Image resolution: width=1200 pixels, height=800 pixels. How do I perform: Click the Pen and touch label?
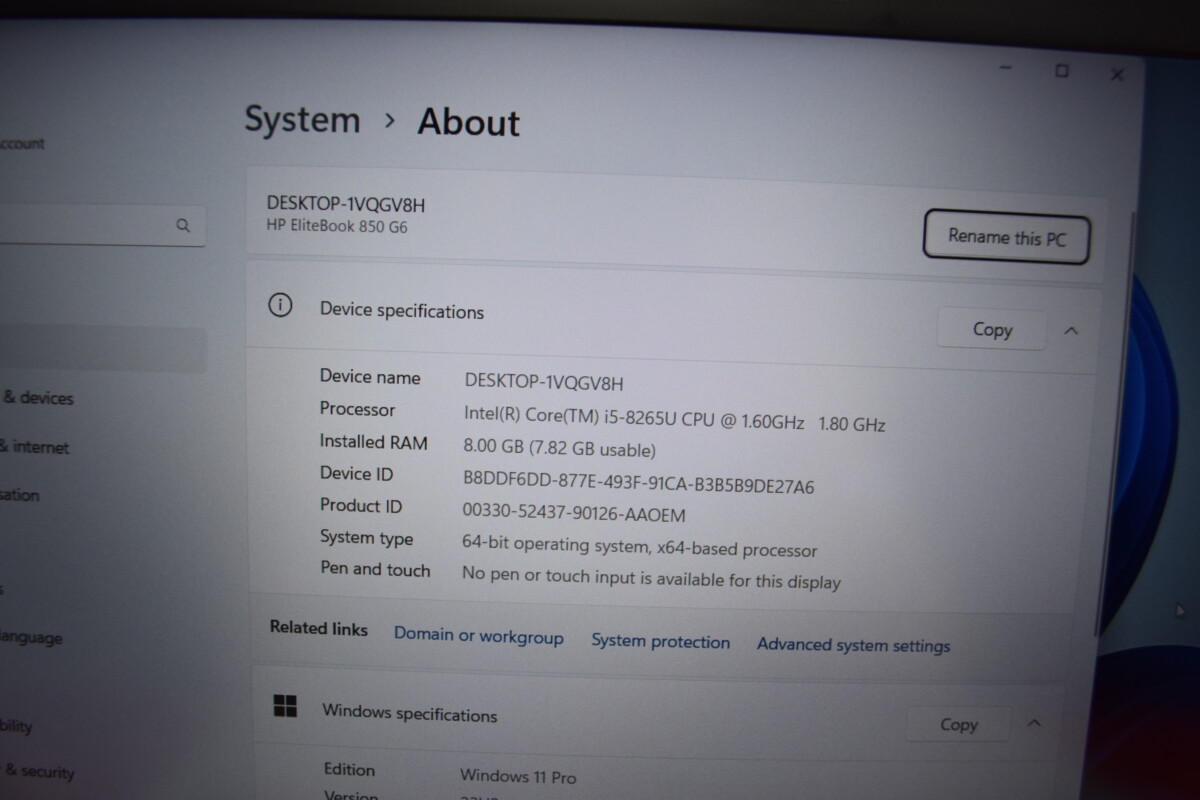point(375,569)
